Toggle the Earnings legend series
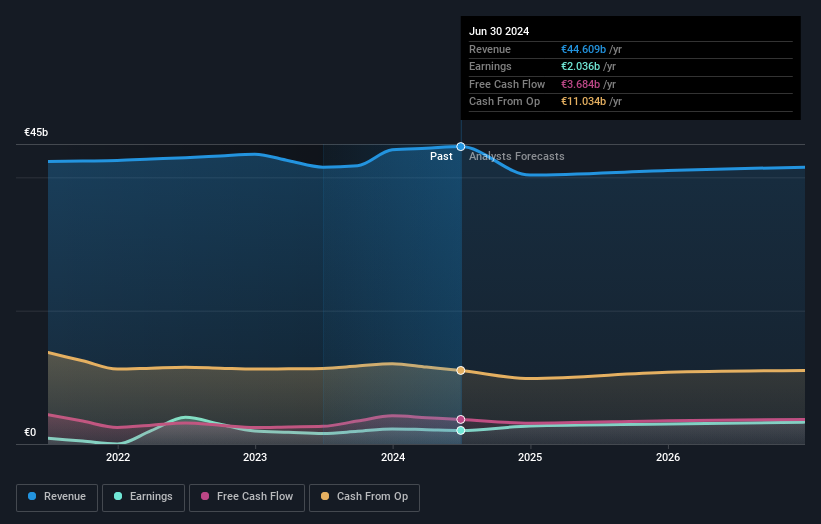The image size is (821, 524). tap(143, 497)
